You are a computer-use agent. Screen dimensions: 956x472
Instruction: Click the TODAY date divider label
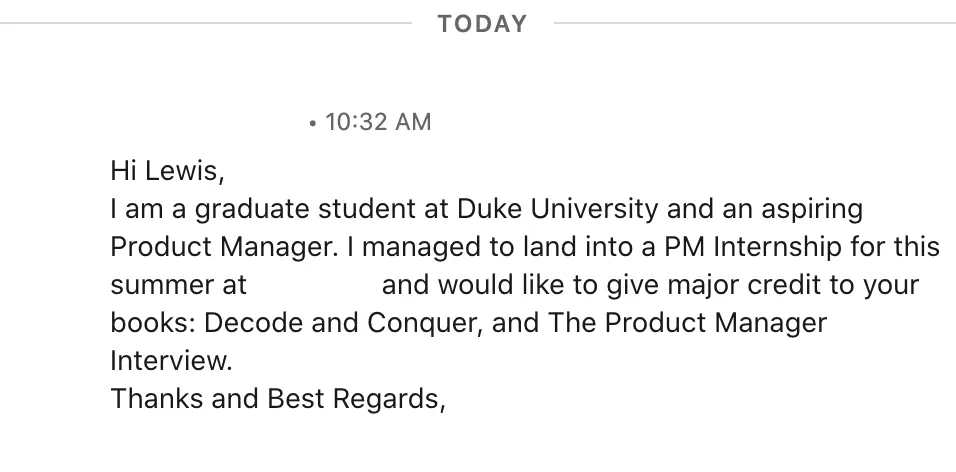pos(482,24)
